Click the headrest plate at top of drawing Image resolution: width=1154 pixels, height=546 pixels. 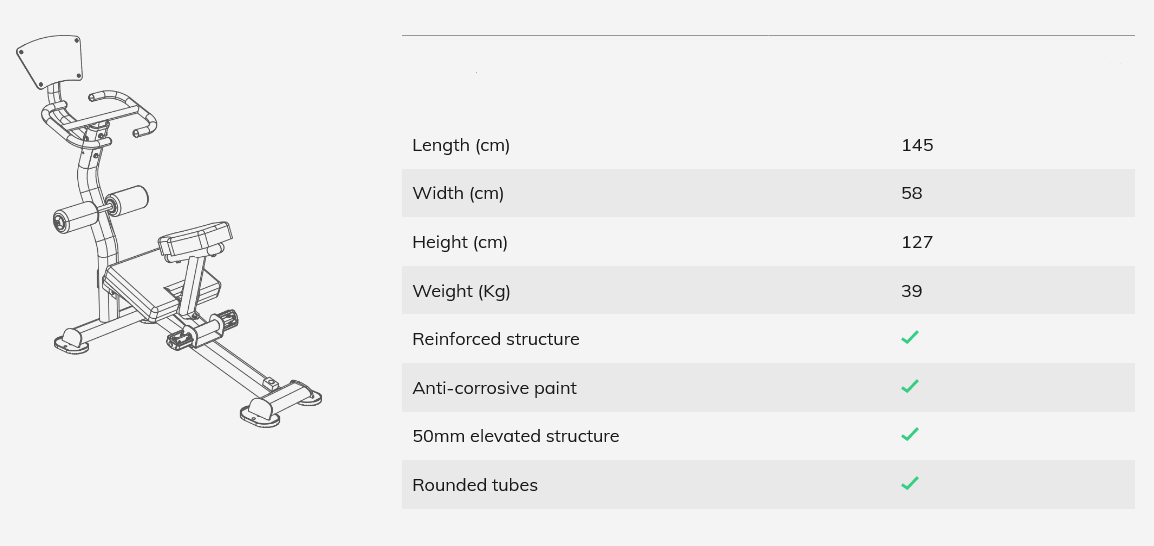tap(49, 60)
